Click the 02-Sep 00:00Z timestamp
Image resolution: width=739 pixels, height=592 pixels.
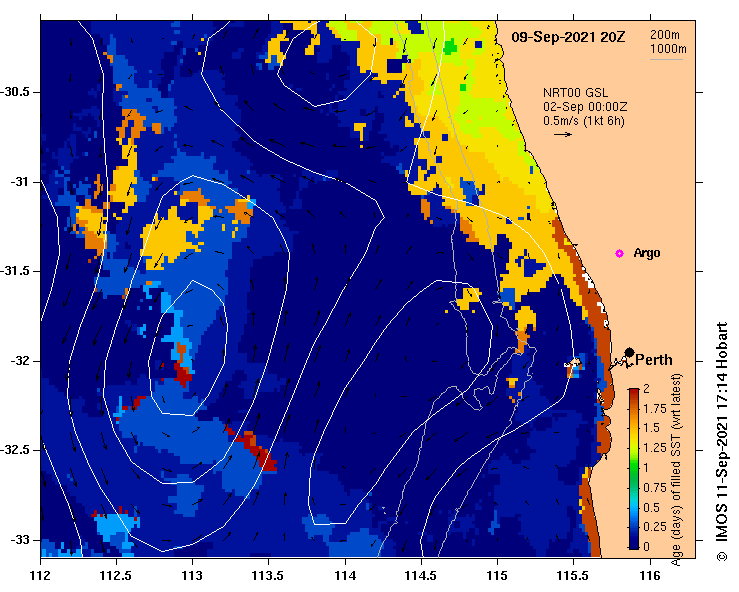pos(585,107)
